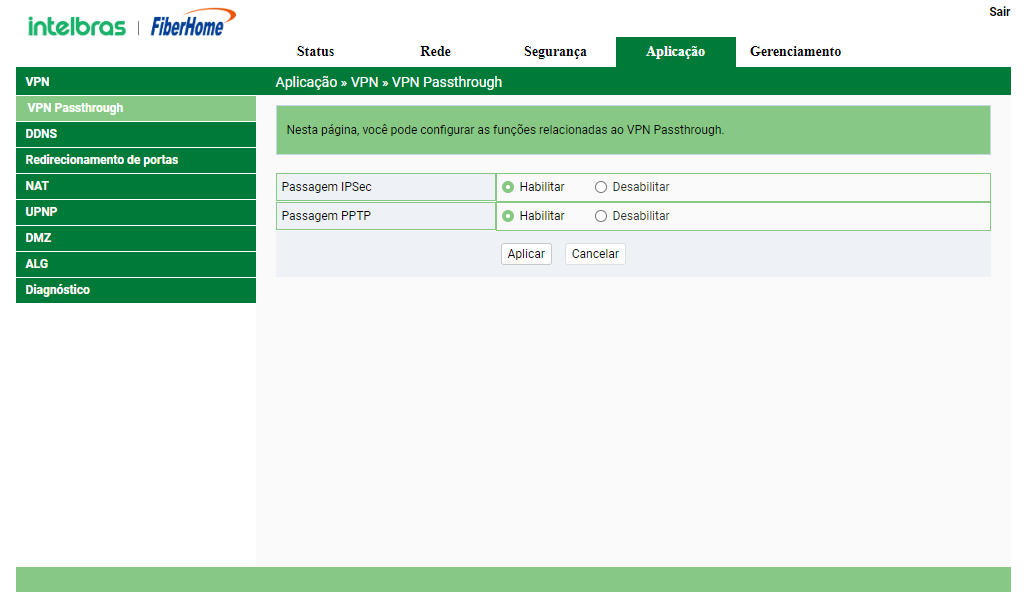This screenshot has height=615, width=1030.
Task: Click the Cancelar button
Action: [595, 254]
